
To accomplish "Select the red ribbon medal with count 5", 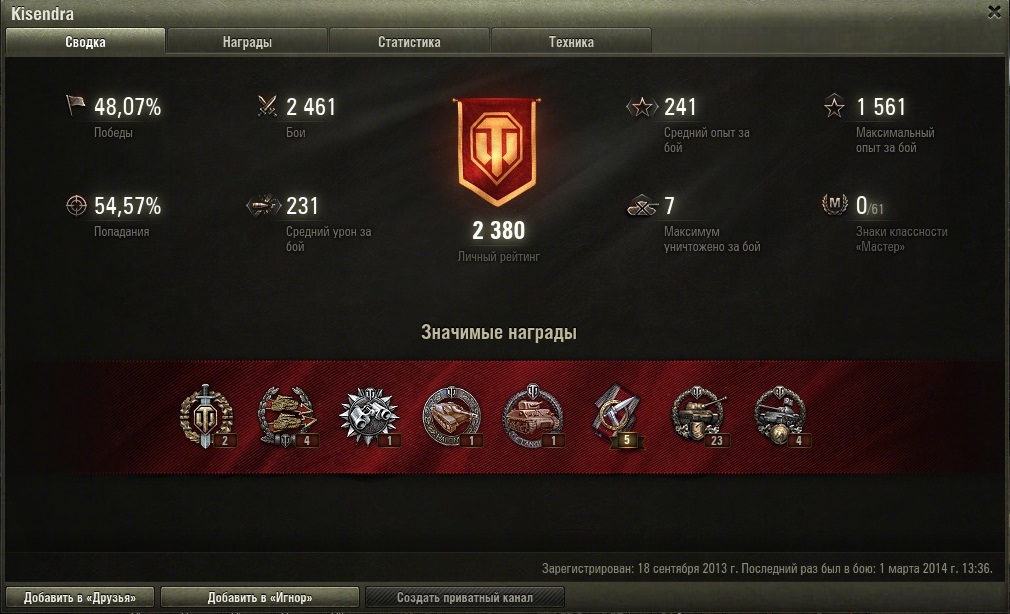I will tap(616, 417).
